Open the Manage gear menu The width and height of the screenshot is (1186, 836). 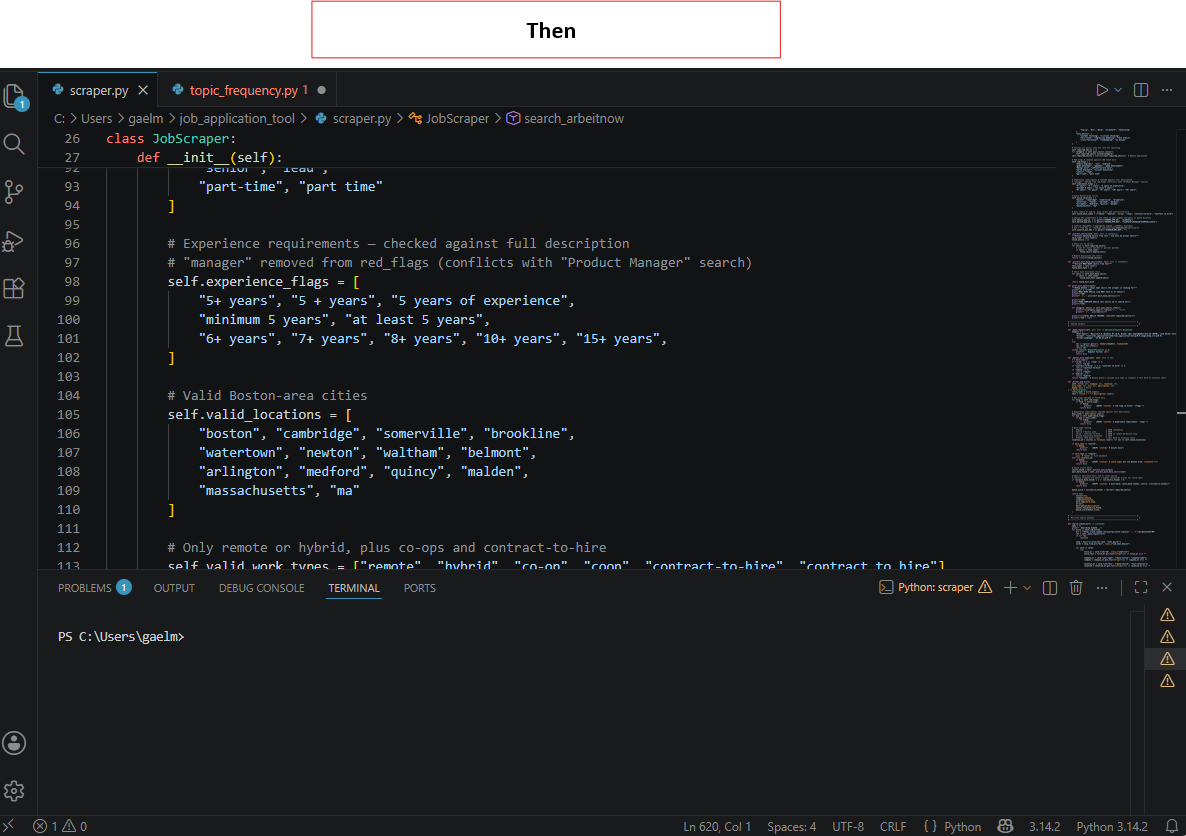[14, 791]
